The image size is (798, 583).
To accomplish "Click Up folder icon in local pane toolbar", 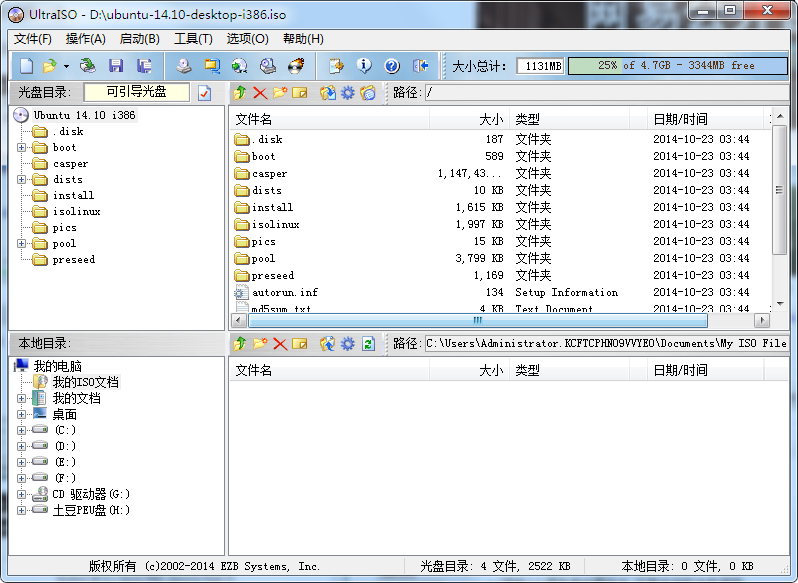I will click(x=240, y=344).
